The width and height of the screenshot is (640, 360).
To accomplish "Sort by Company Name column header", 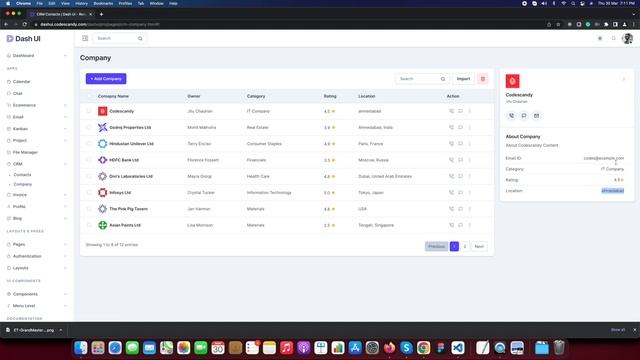I will pyautogui.click(x=113, y=96).
